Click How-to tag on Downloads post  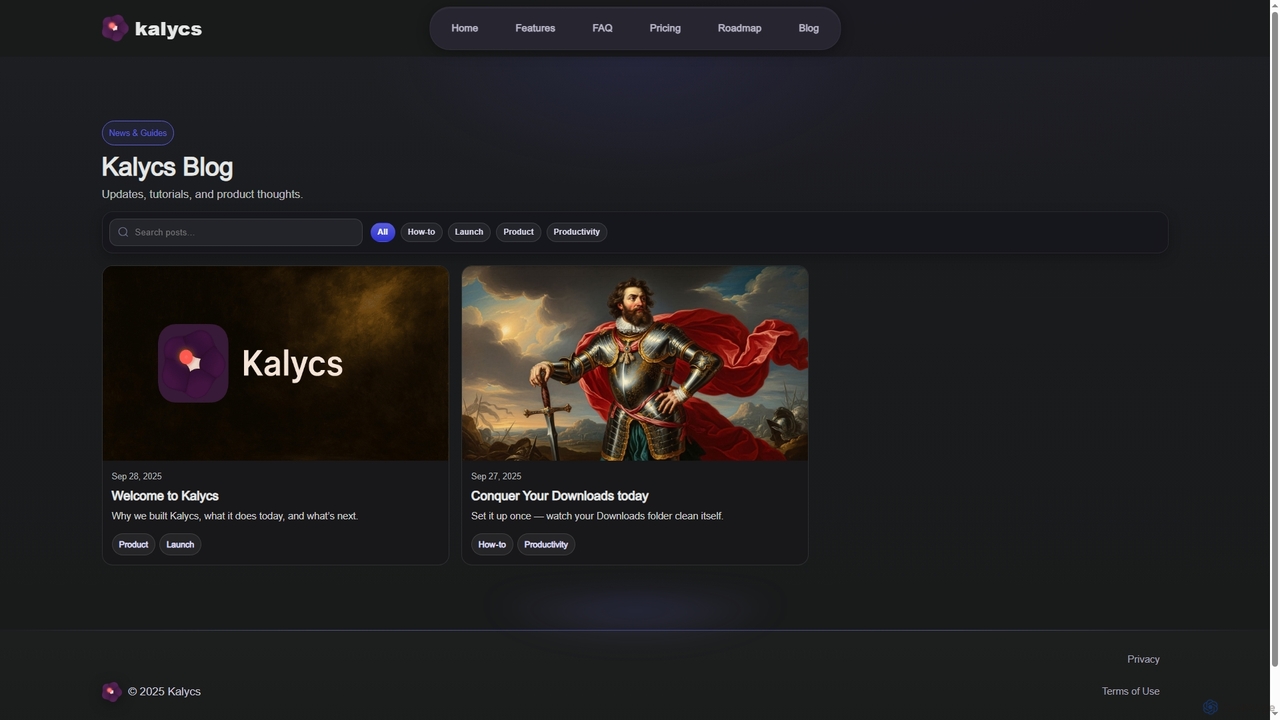click(492, 545)
